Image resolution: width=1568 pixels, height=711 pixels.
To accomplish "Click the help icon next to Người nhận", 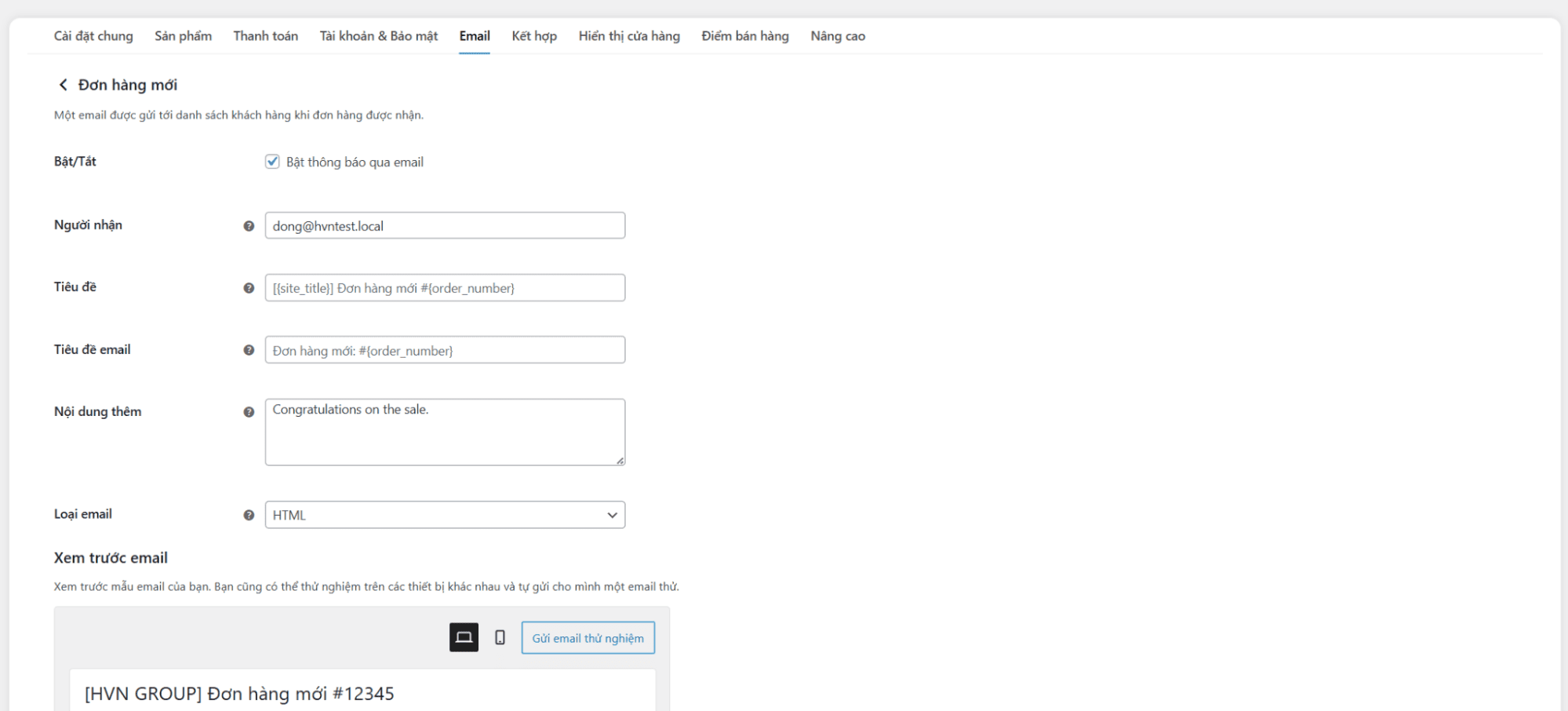I will click(249, 225).
